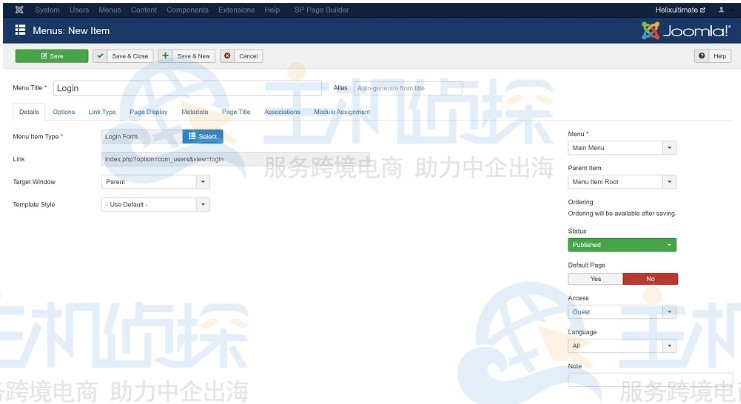Click the Joomla icon in top menu bar
Screen dimensions: 741x404
[x=19, y=9]
